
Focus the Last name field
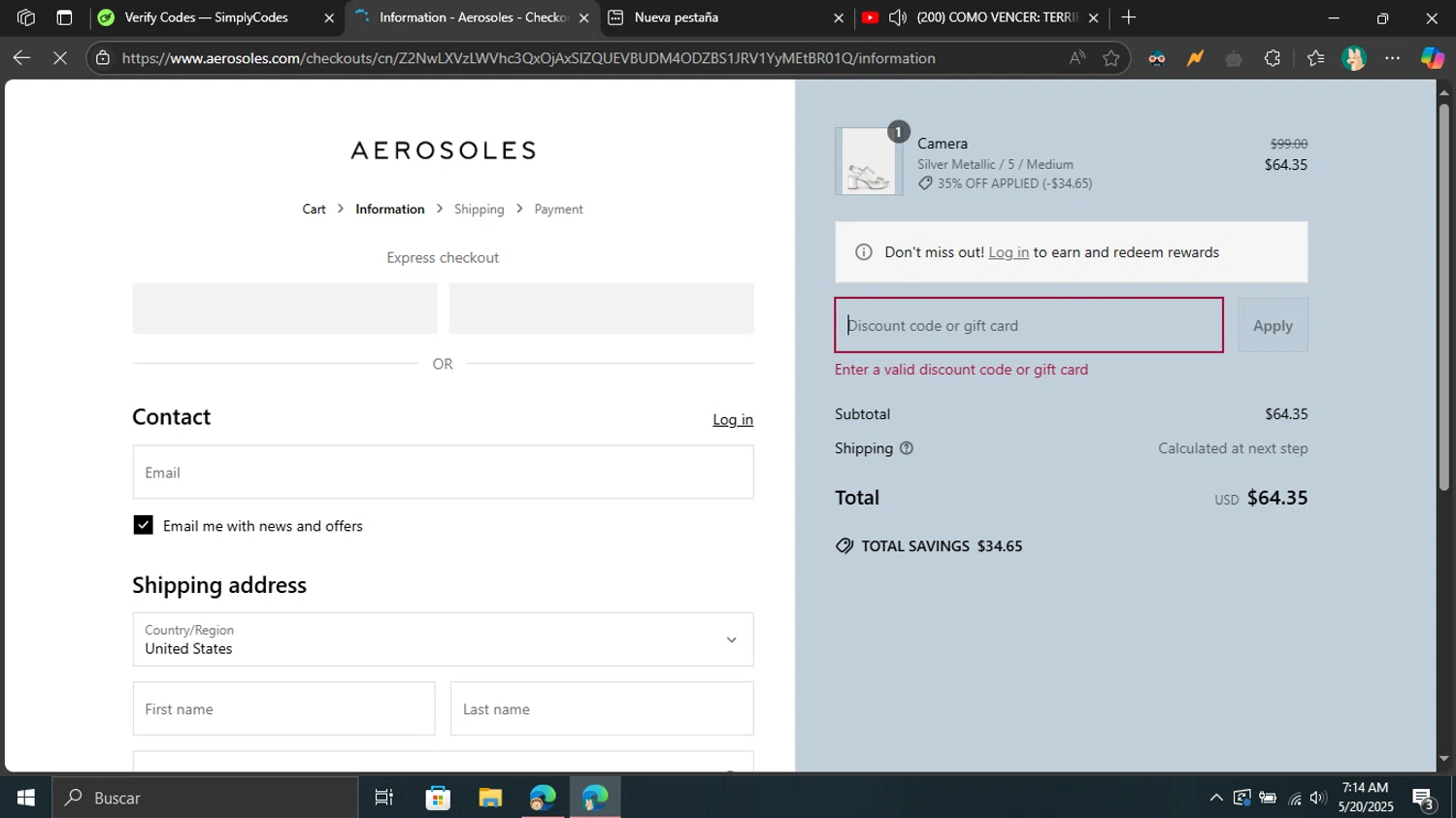click(602, 708)
